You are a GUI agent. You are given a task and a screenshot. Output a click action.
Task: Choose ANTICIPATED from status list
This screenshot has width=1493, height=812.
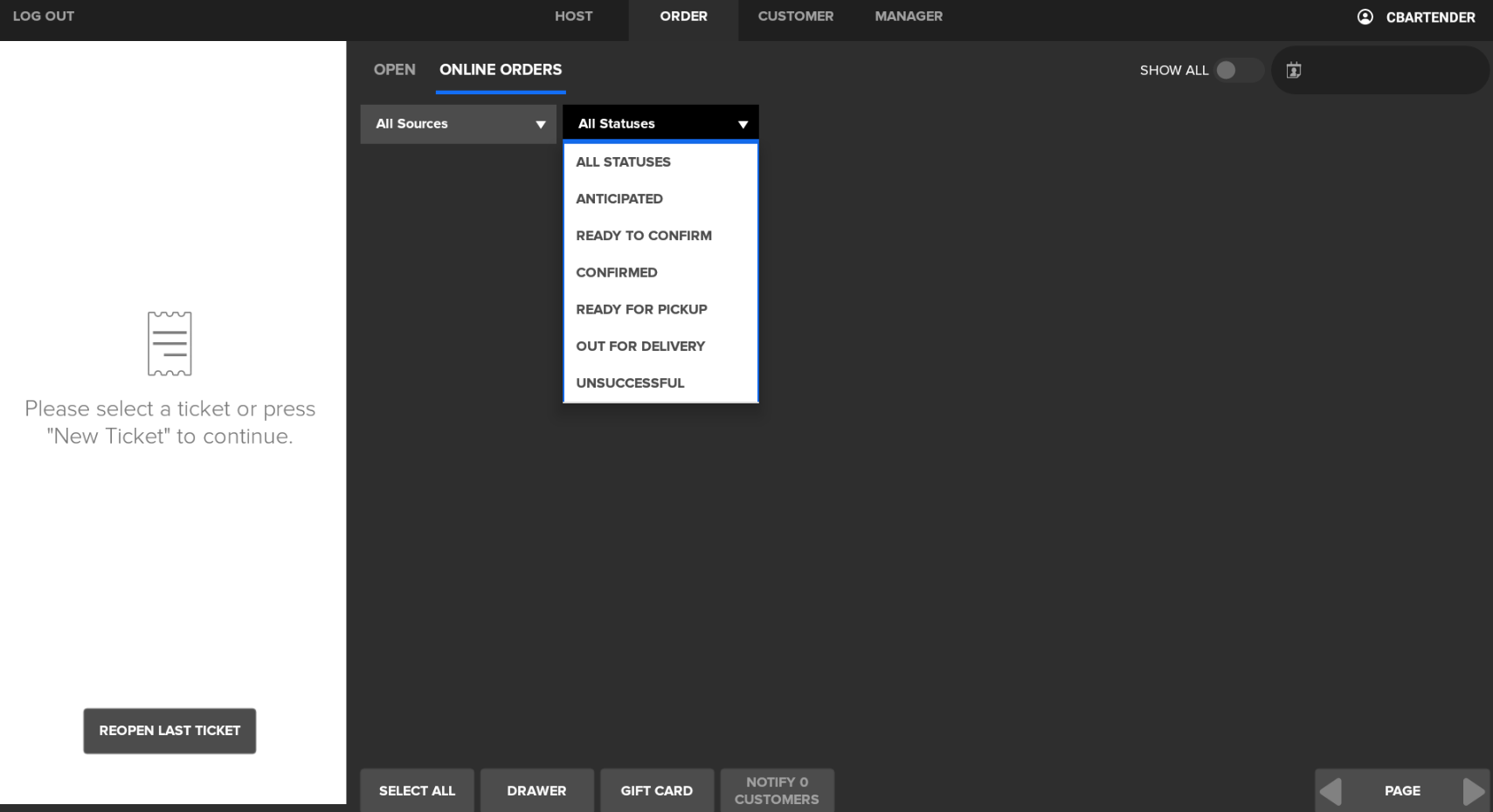(x=619, y=199)
